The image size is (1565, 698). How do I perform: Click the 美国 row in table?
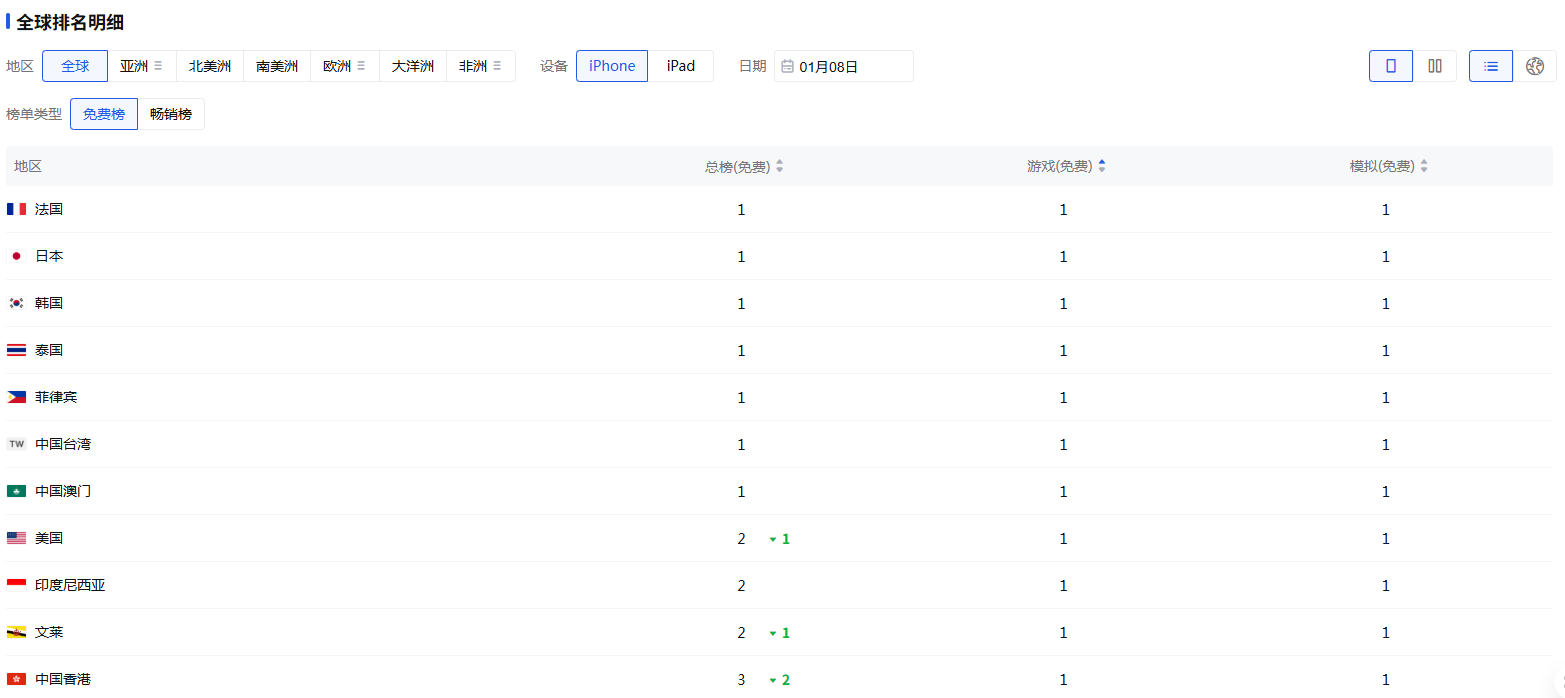pos(49,538)
